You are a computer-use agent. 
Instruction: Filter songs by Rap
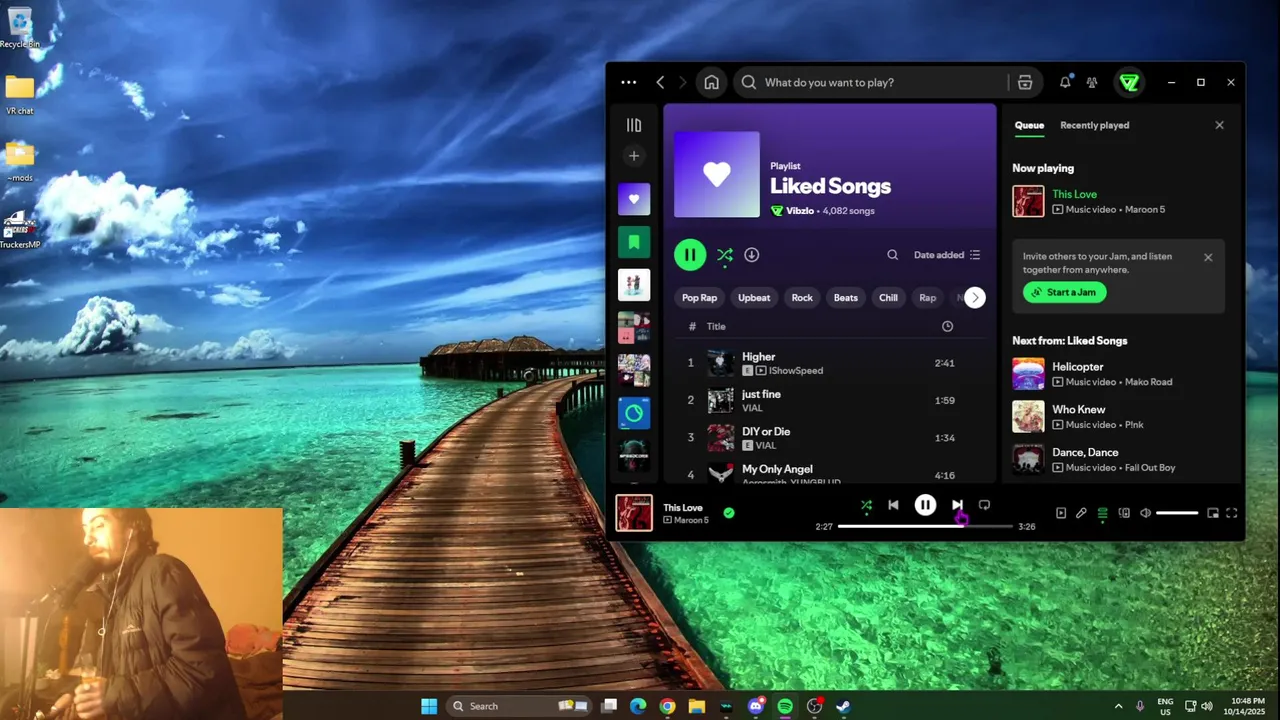coord(928,298)
